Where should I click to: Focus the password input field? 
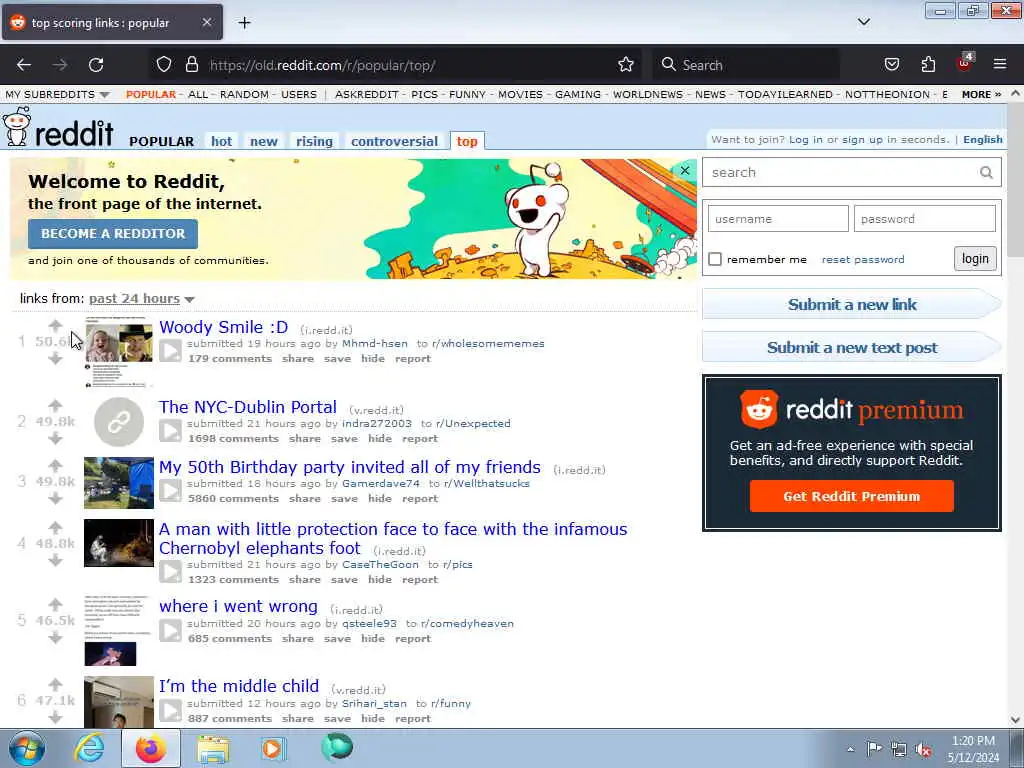pyautogui.click(x=925, y=219)
